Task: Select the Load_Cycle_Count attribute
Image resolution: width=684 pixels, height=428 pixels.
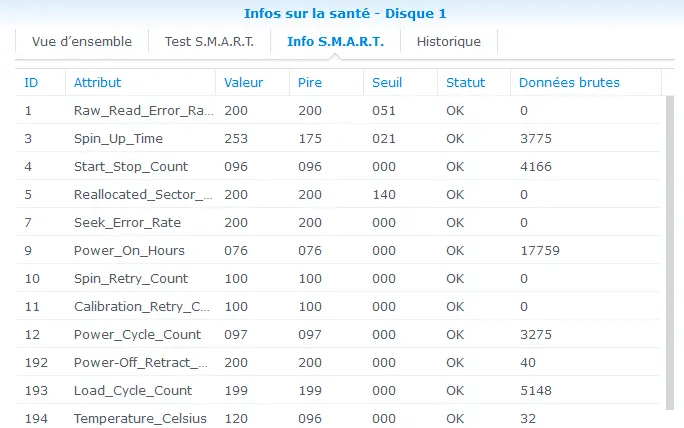Action: coord(133,390)
